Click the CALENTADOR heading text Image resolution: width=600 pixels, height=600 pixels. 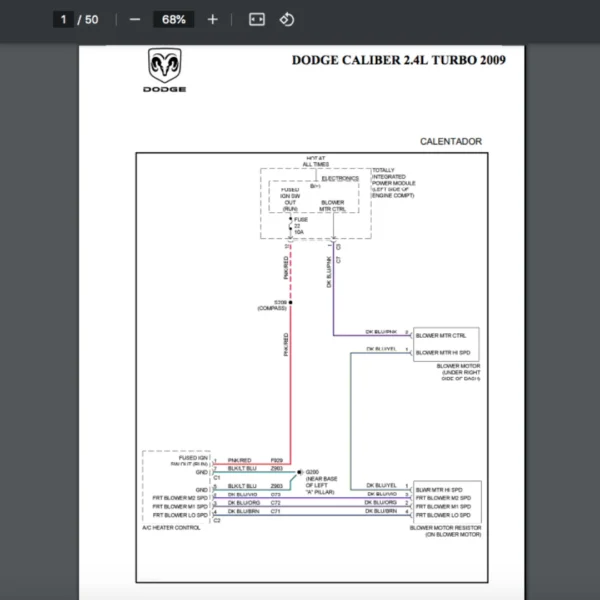(x=450, y=142)
